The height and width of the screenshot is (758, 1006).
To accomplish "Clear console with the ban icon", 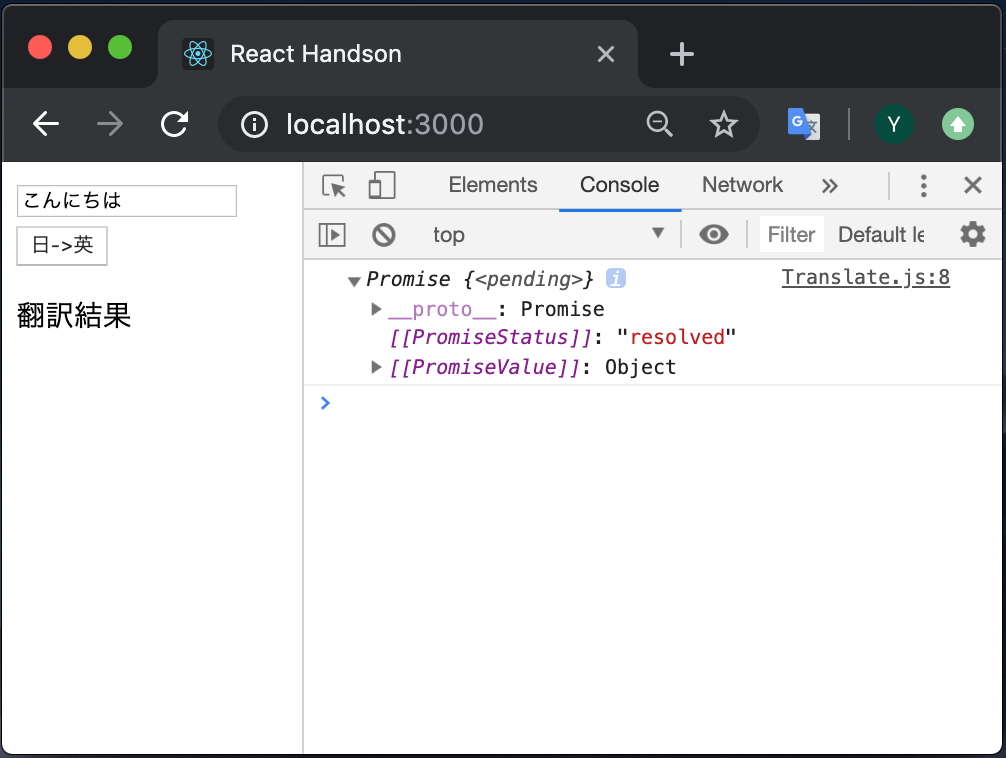I will click(x=384, y=235).
